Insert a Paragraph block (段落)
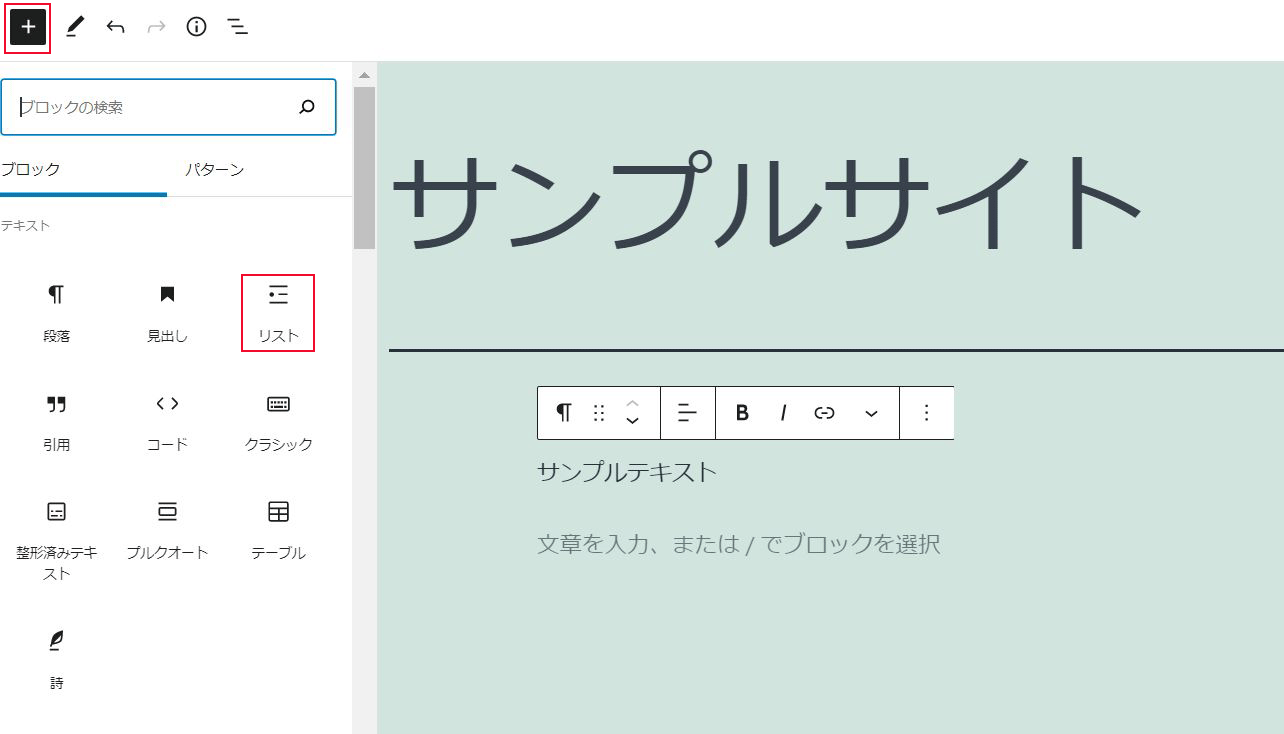 pos(57,312)
